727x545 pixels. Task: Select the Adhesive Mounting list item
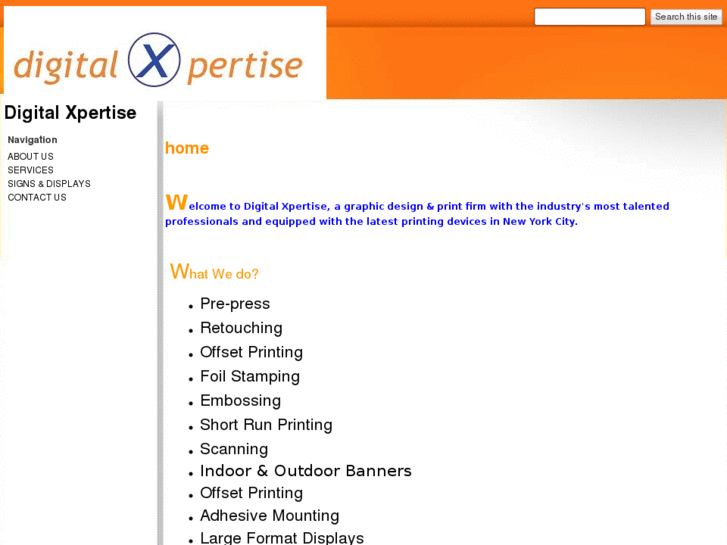270,515
